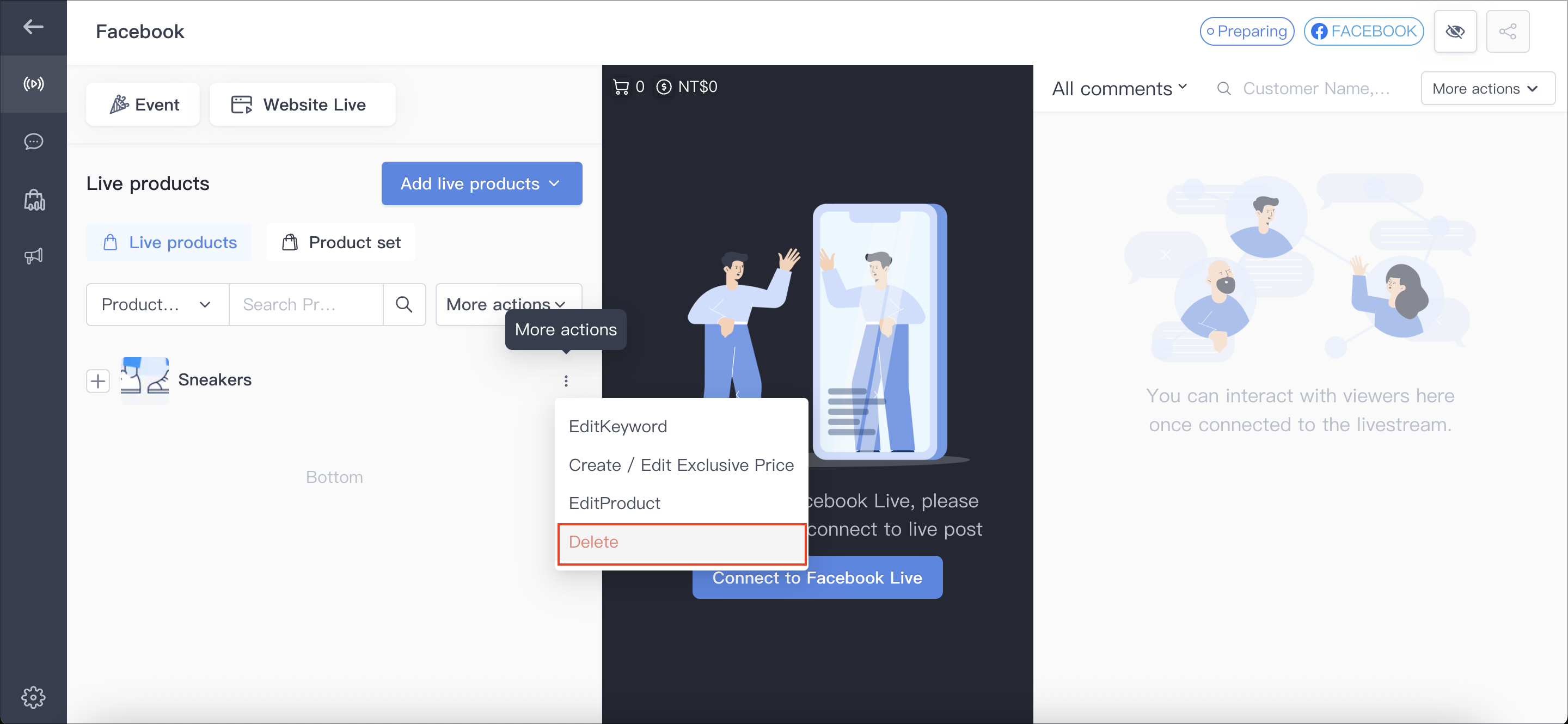Viewport: 1568px width, 724px height.
Task: Click the share icon button
Action: pyautogui.click(x=1507, y=31)
